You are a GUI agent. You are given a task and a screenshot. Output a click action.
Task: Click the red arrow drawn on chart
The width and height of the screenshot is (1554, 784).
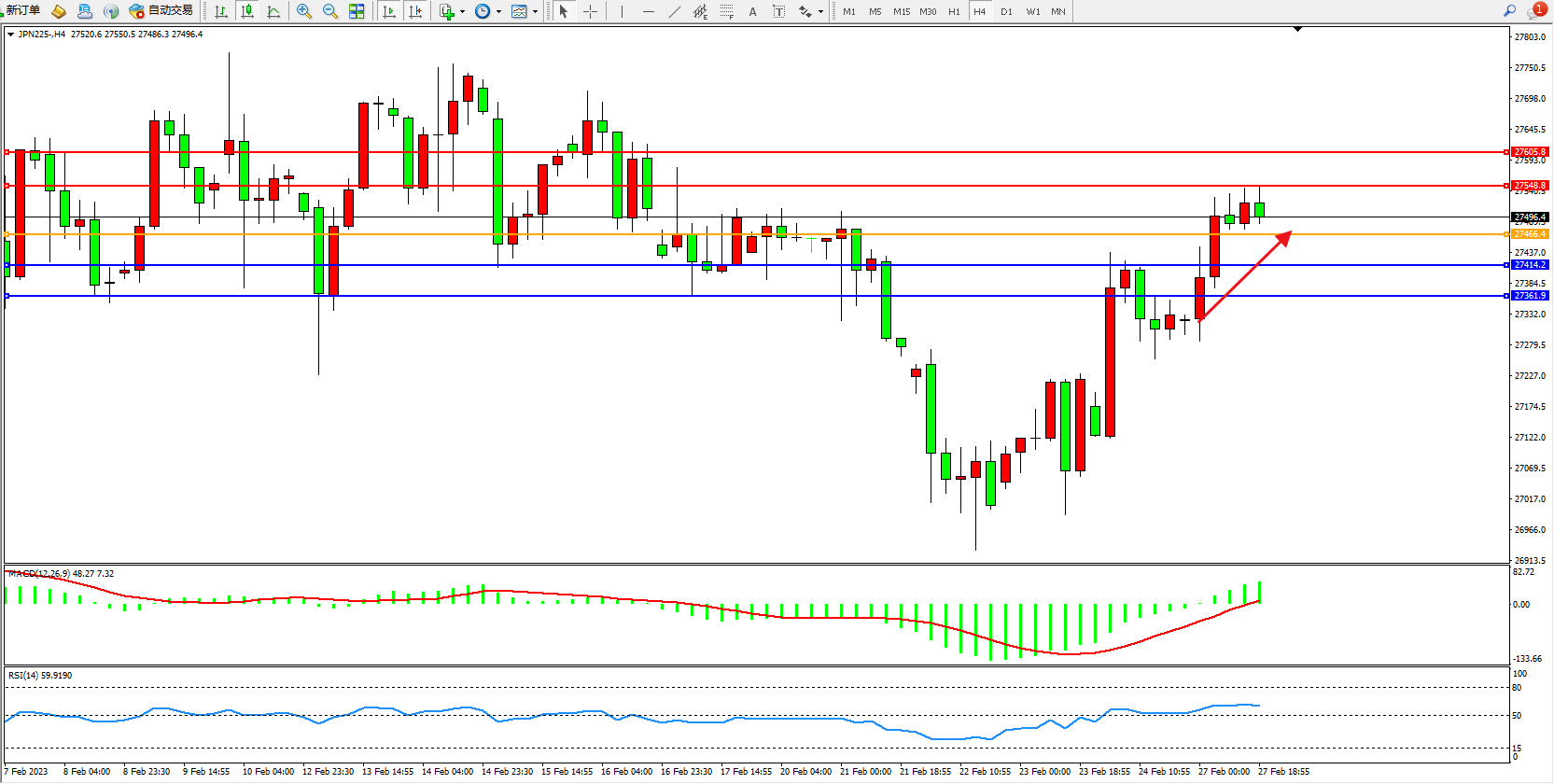pos(1246,275)
